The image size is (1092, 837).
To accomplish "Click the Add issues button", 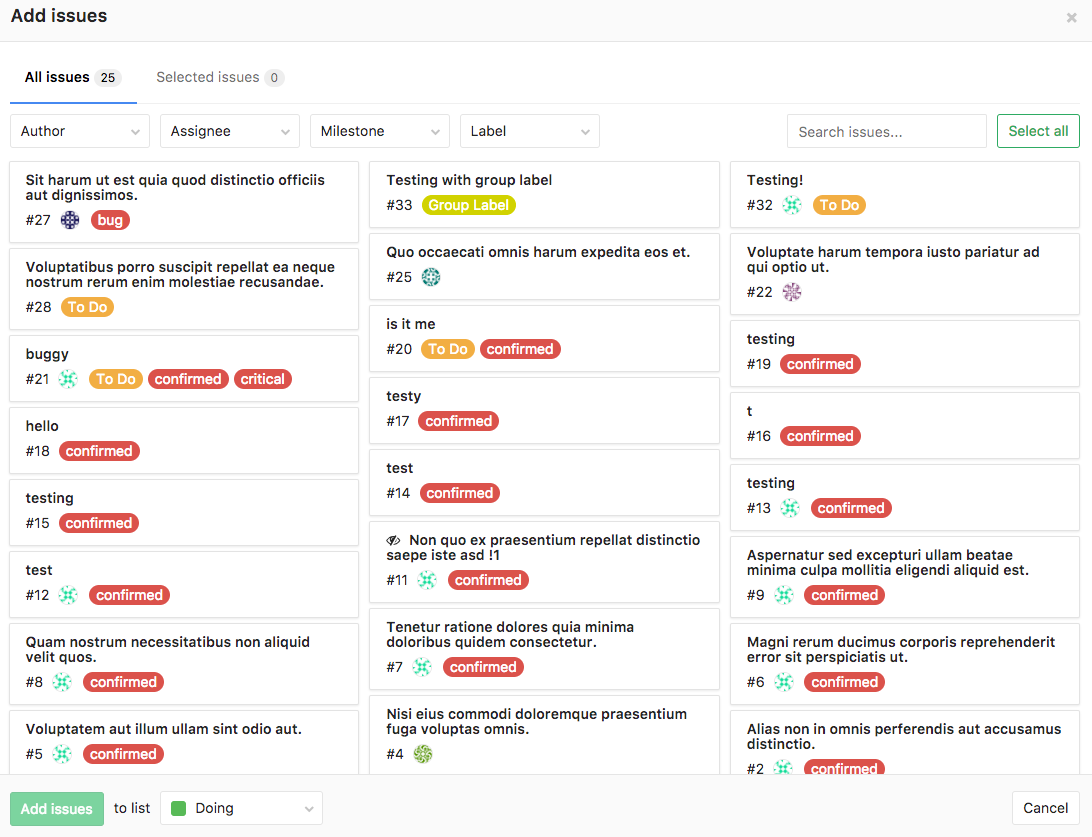I will click(56, 808).
